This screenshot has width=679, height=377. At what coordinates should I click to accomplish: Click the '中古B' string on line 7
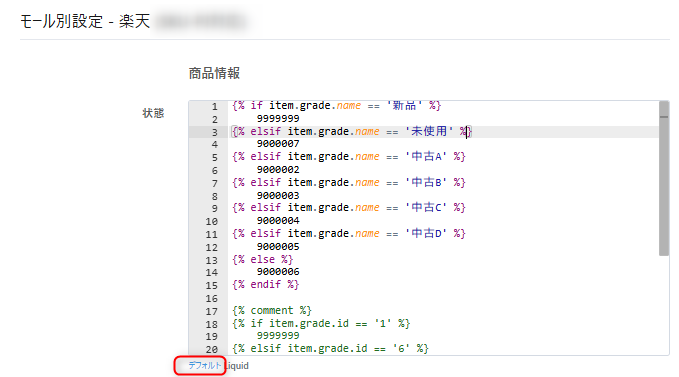tap(426, 182)
